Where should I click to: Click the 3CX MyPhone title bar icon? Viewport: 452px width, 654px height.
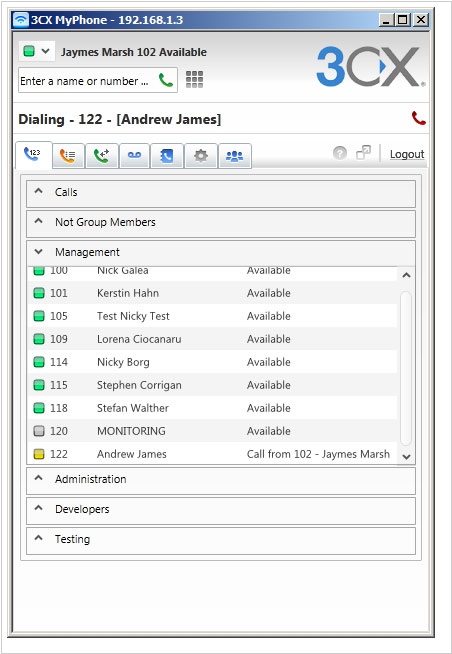coord(20,20)
